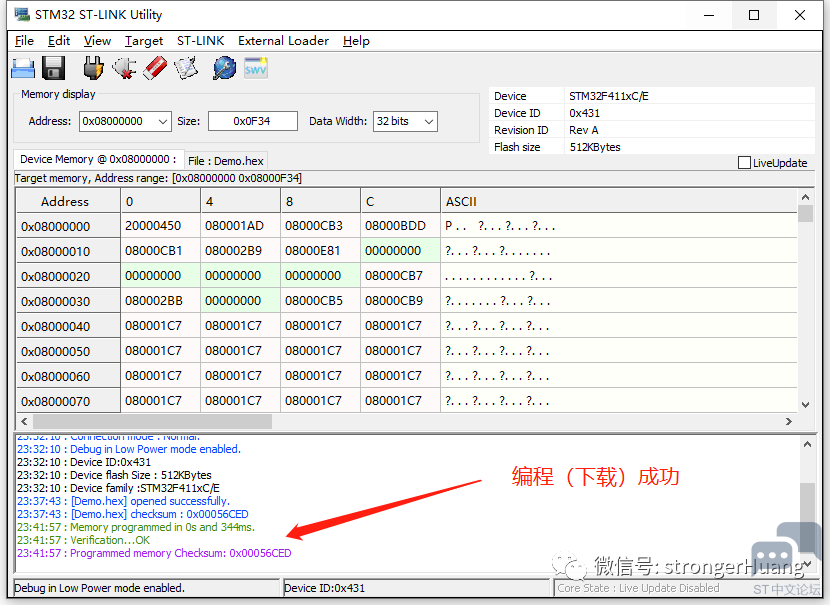The width and height of the screenshot is (830, 605).
Task: Click Flash size value 512KBytes
Action: 595,147
